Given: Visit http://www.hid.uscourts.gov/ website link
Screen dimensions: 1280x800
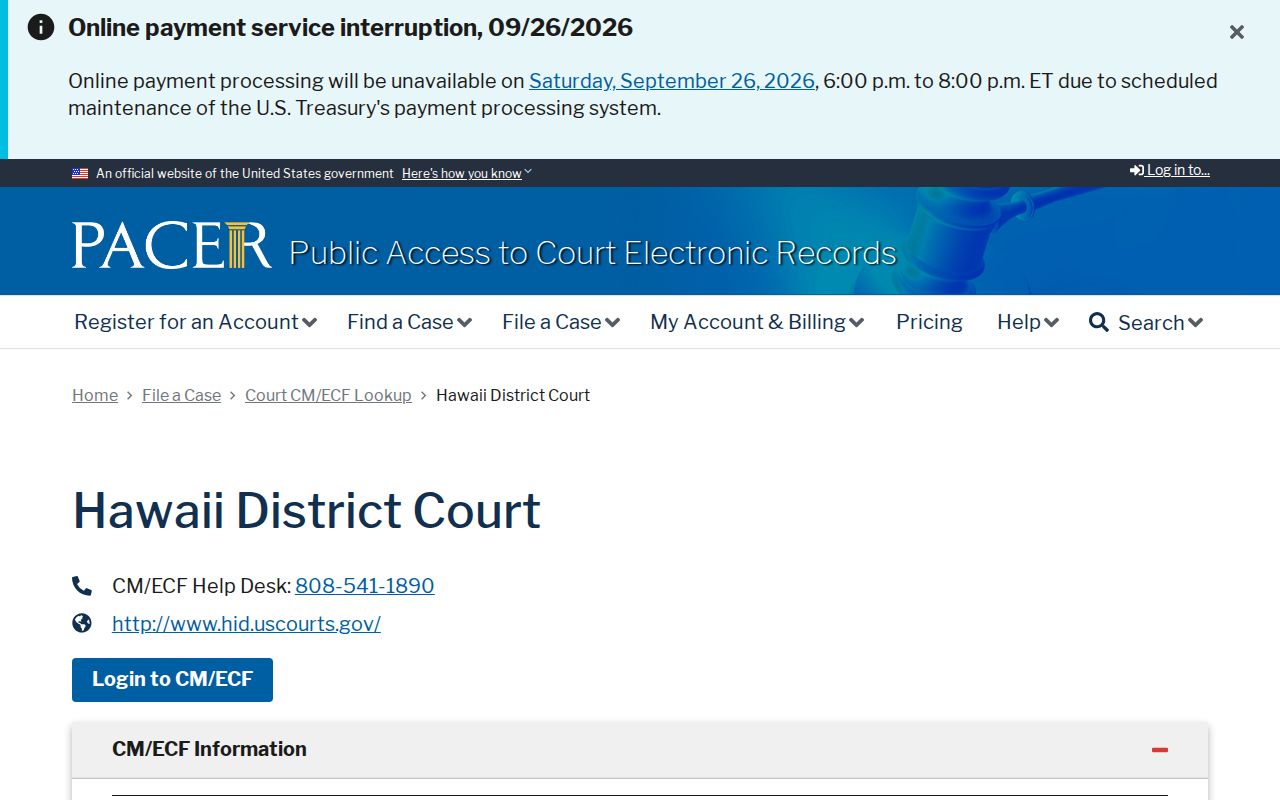Looking at the screenshot, I should tap(246, 624).
